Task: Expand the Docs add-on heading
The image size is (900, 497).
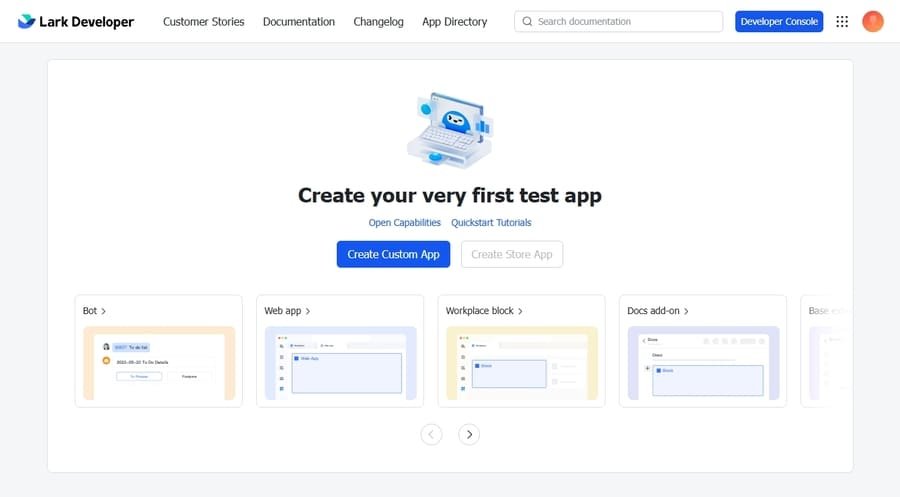Action: click(x=658, y=311)
